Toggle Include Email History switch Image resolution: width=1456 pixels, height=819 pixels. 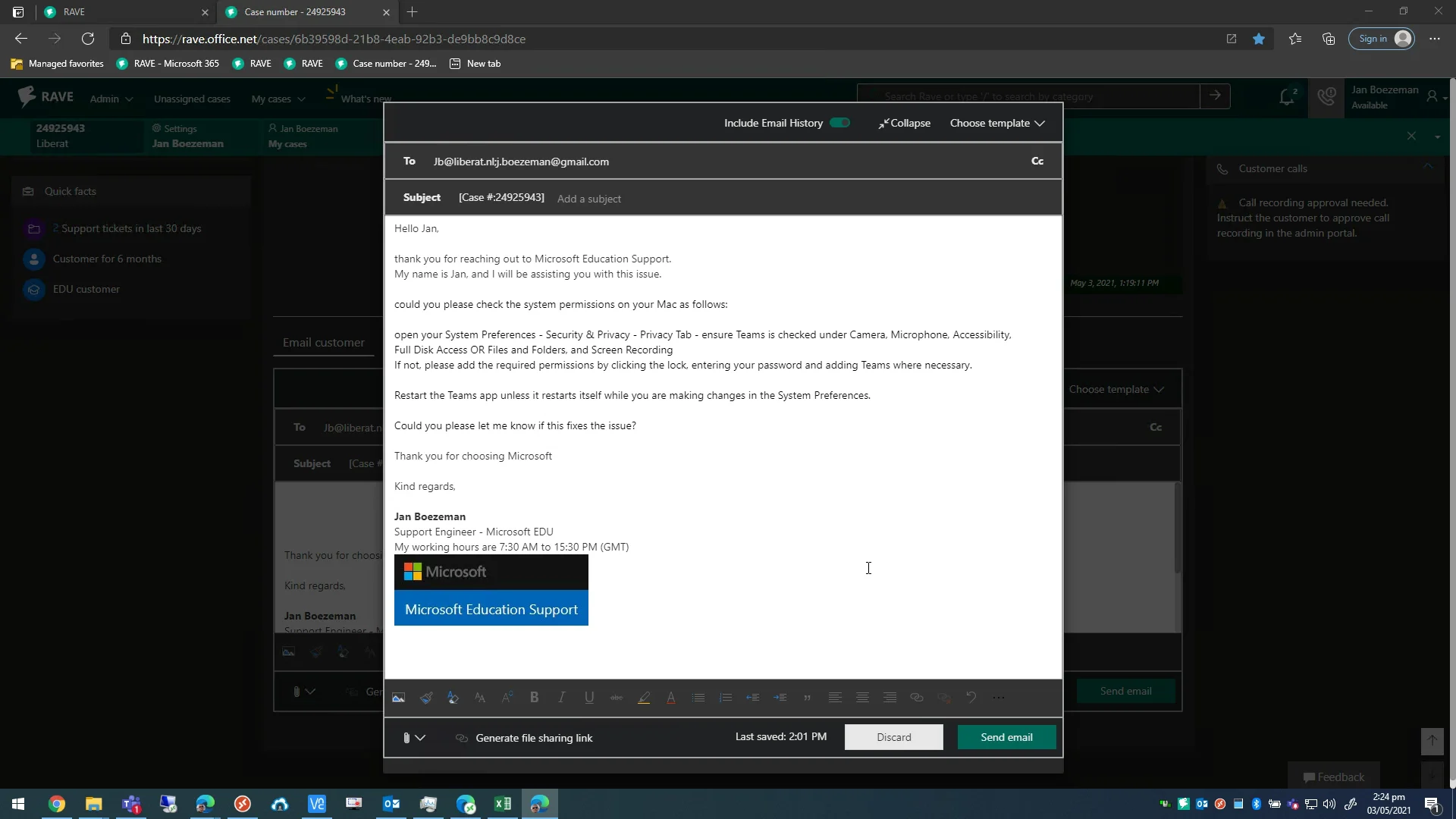(839, 122)
